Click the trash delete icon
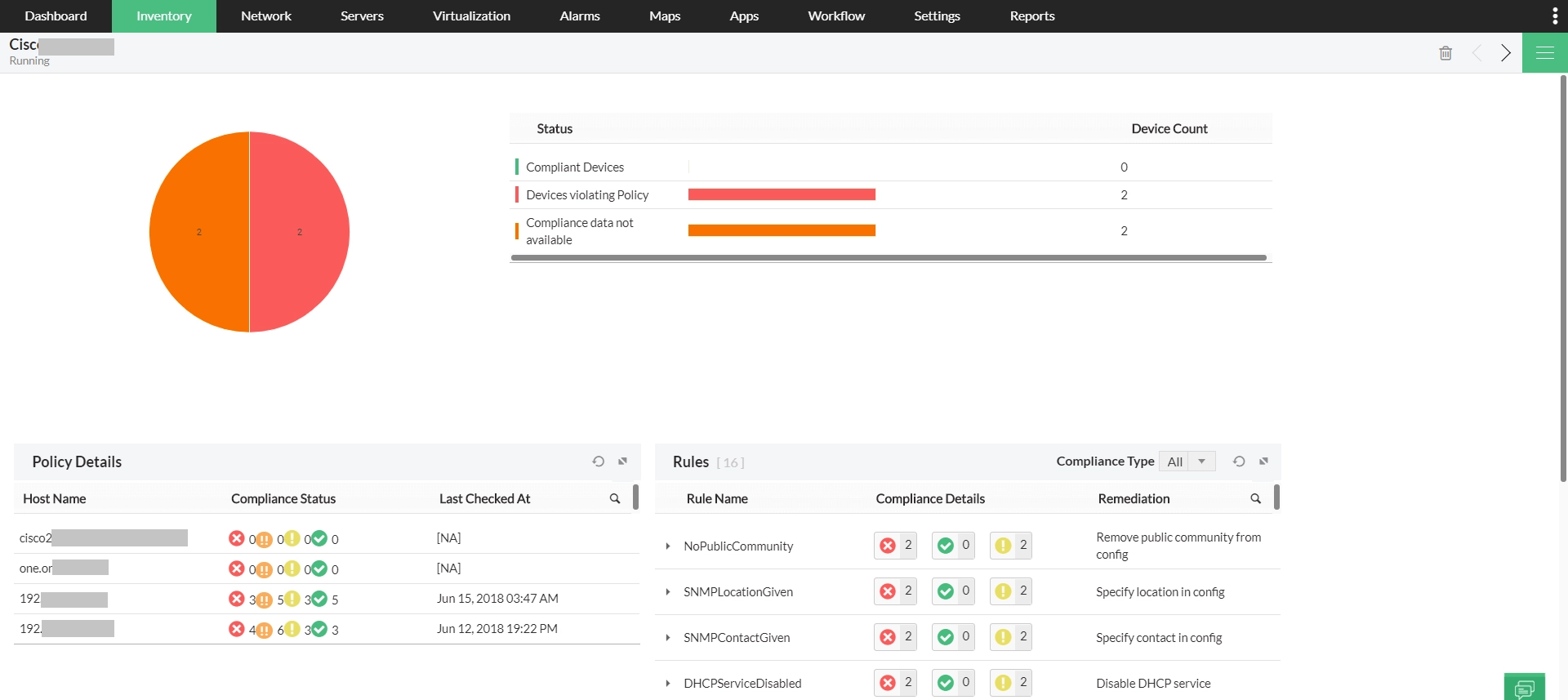Screen dimensions: 1568x700 click(x=1445, y=53)
